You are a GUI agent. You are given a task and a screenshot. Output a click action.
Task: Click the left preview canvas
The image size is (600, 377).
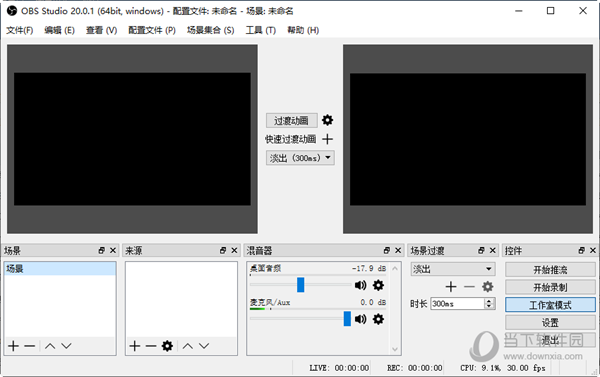[132, 139]
